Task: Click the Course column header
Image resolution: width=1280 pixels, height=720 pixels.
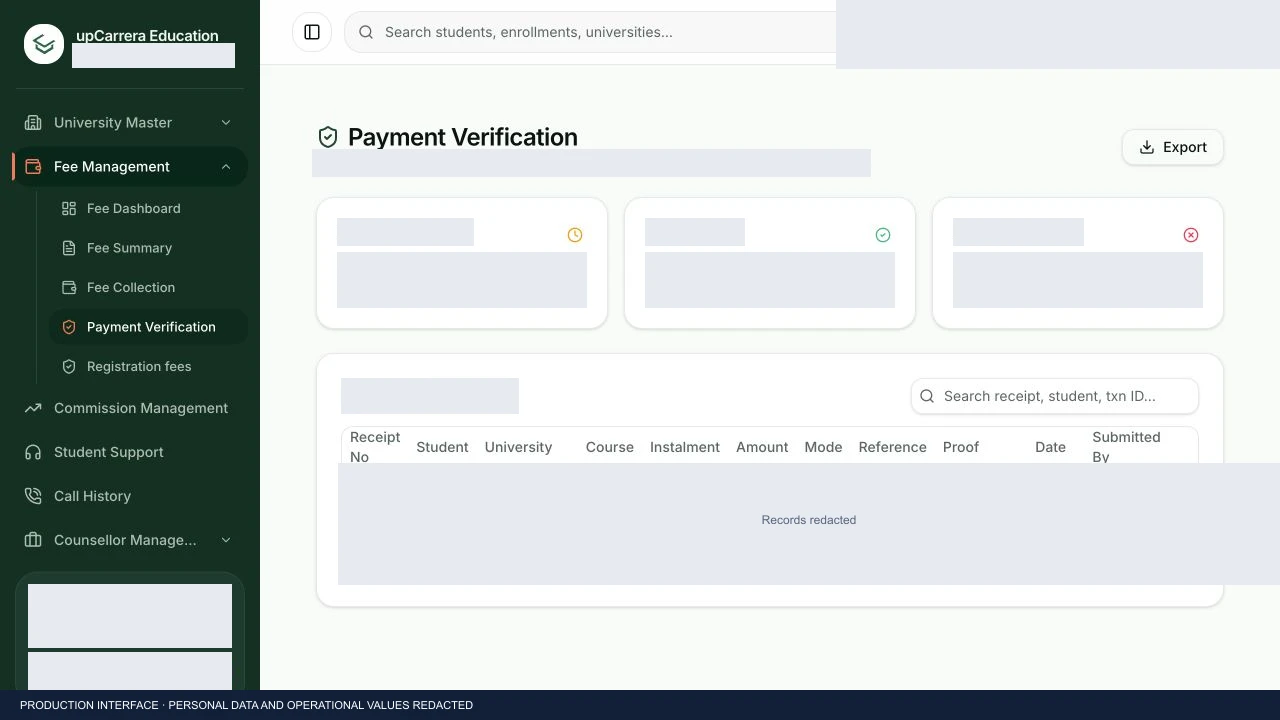Action: [610, 447]
